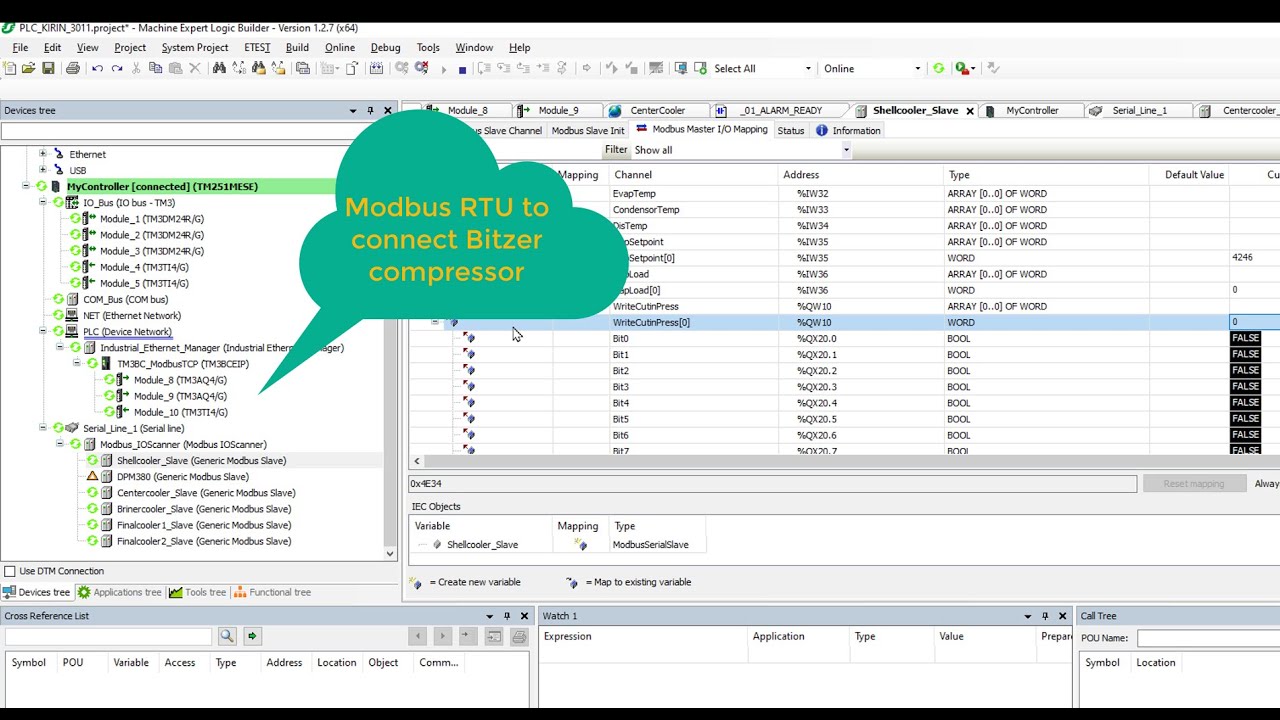Open the Information tab

pos(848,130)
